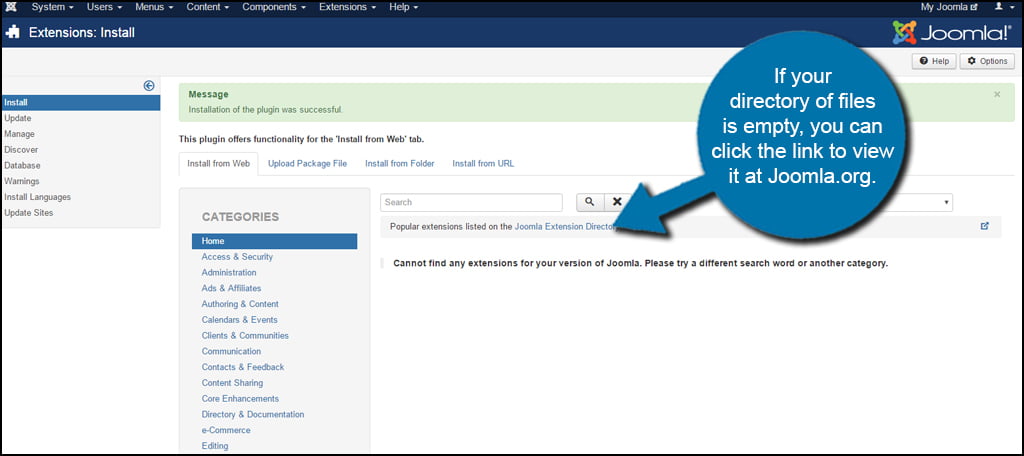The height and width of the screenshot is (456, 1024).
Task: Switch to Install from Web tab
Action: [x=219, y=164]
